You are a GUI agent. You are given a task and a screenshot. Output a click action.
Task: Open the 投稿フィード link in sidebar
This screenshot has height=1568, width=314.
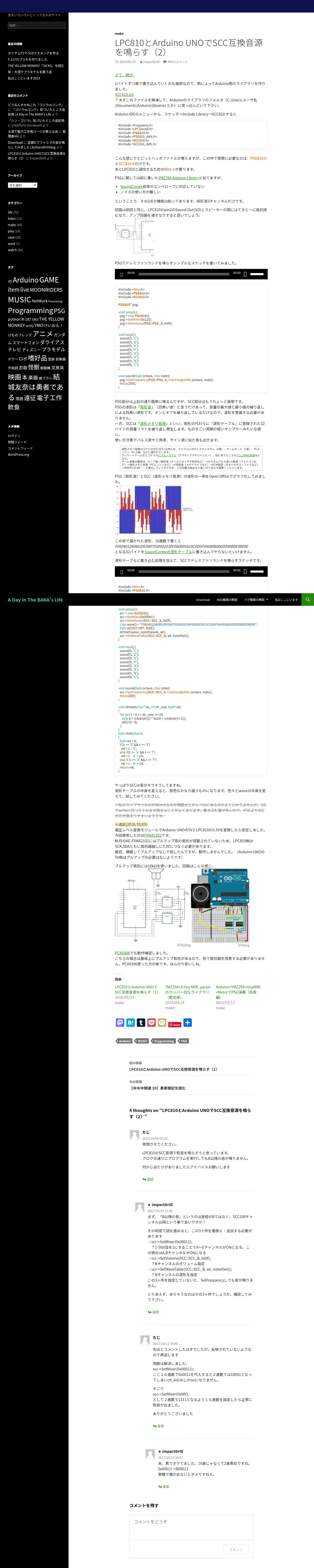tap(17, 442)
